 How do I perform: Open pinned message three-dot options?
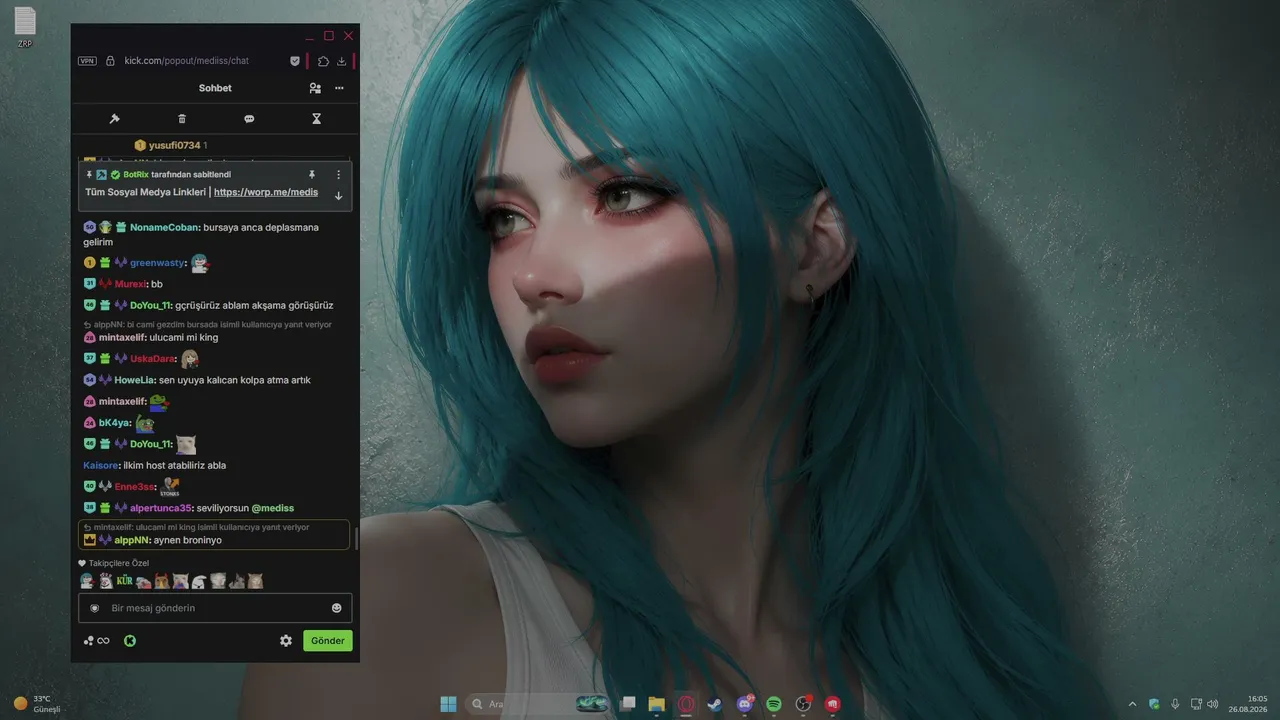click(338, 174)
